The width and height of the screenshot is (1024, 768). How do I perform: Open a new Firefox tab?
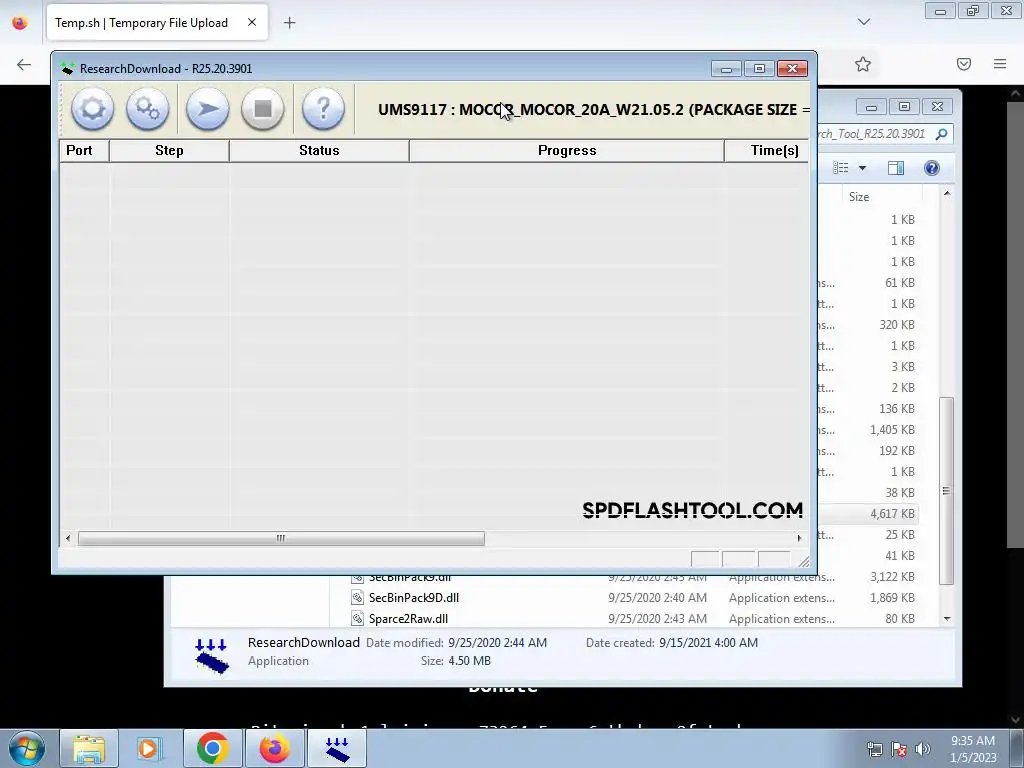[x=289, y=23]
